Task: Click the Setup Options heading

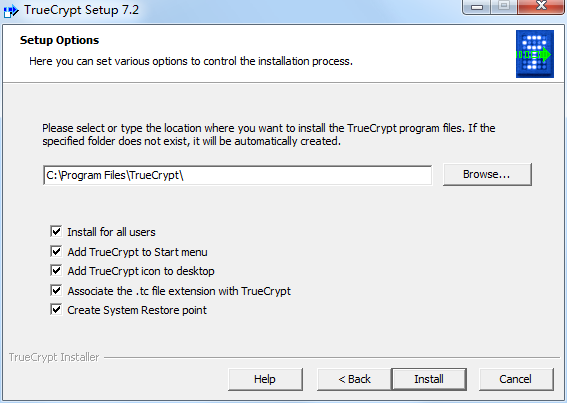Action: 59,40
